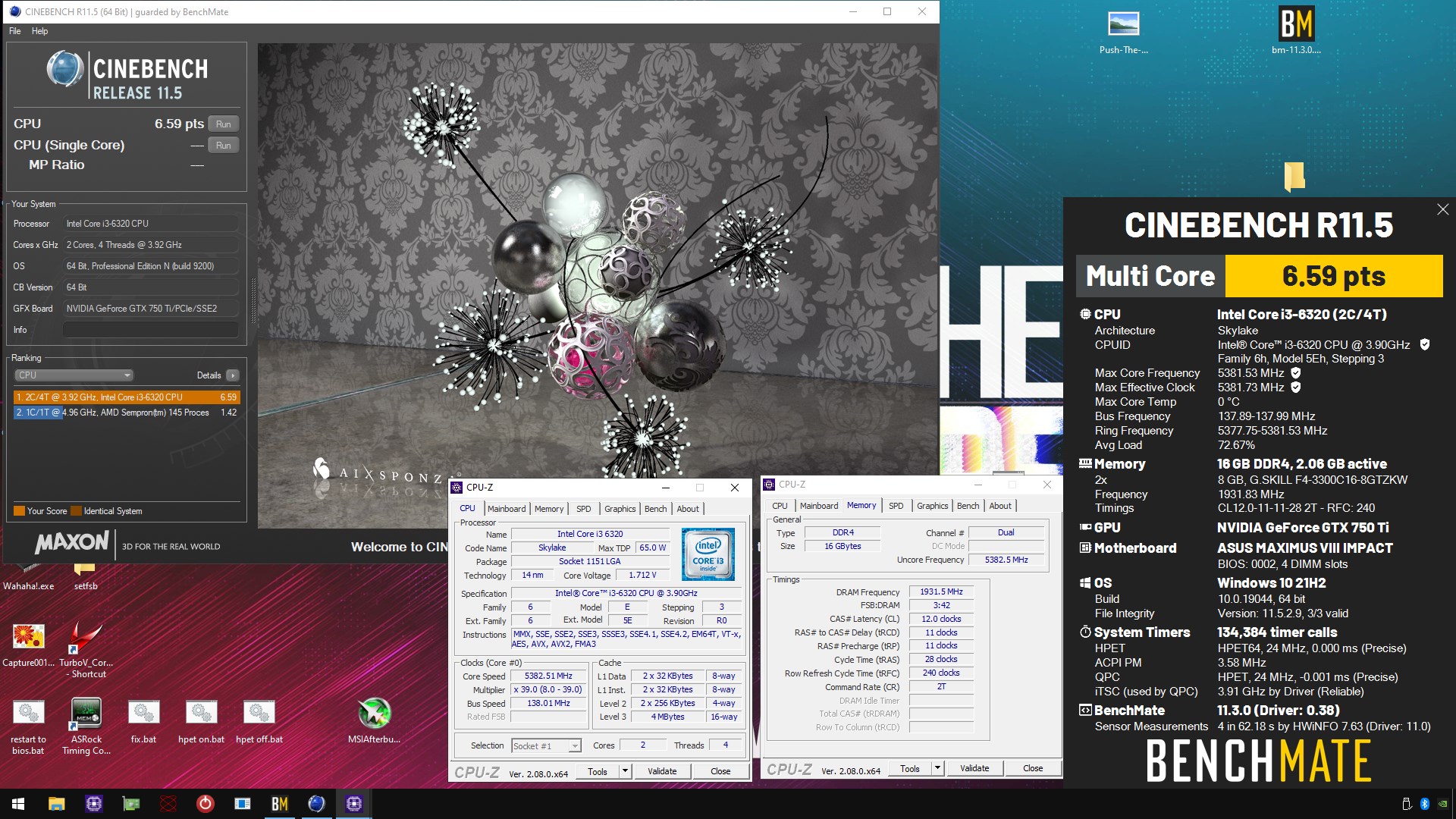
Task: Click shield next to Max Core Frequency value
Action: tap(1296, 372)
